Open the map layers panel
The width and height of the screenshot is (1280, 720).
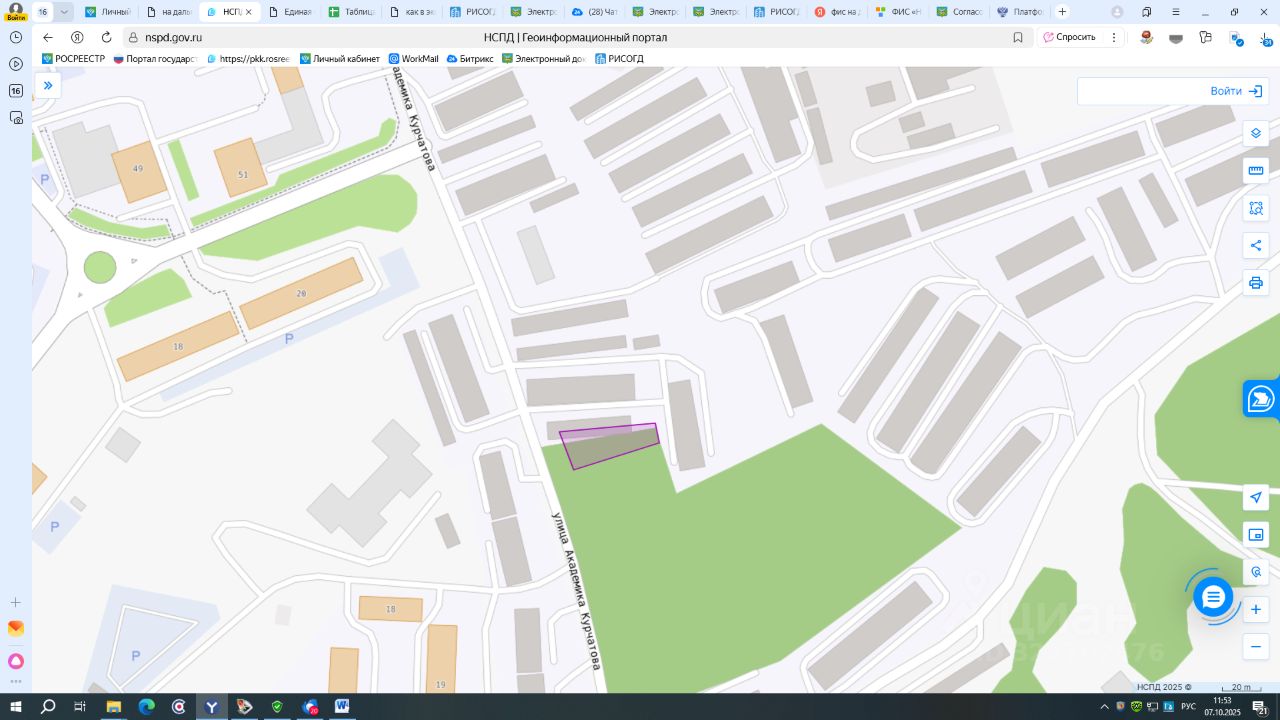point(1256,133)
